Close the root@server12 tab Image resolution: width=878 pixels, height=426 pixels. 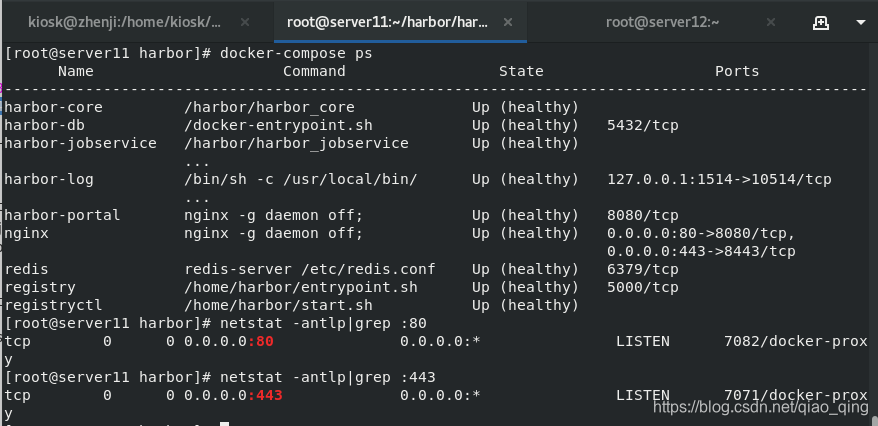pyautogui.click(x=770, y=22)
